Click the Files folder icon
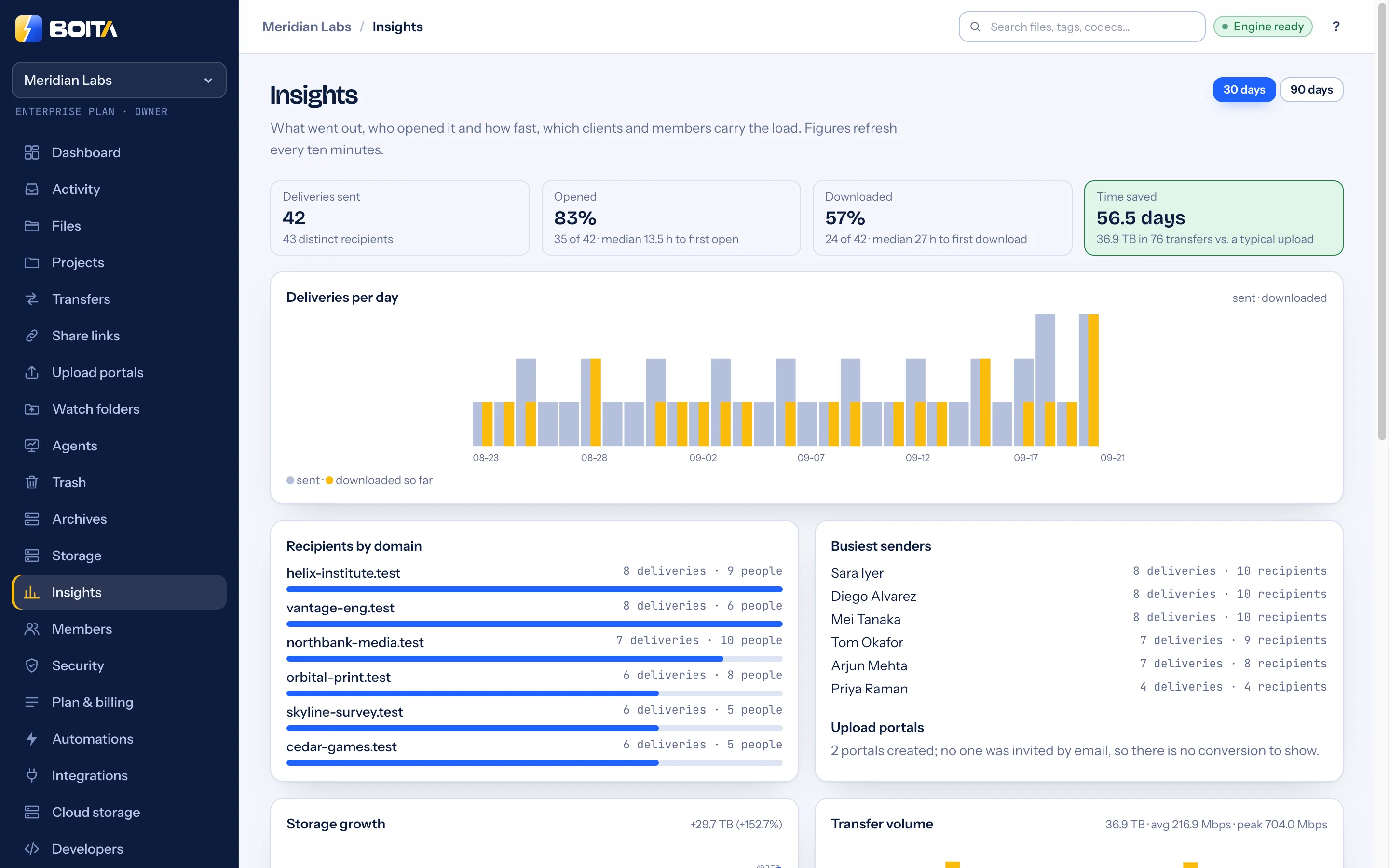The width and height of the screenshot is (1389, 868). tap(31, 226)
